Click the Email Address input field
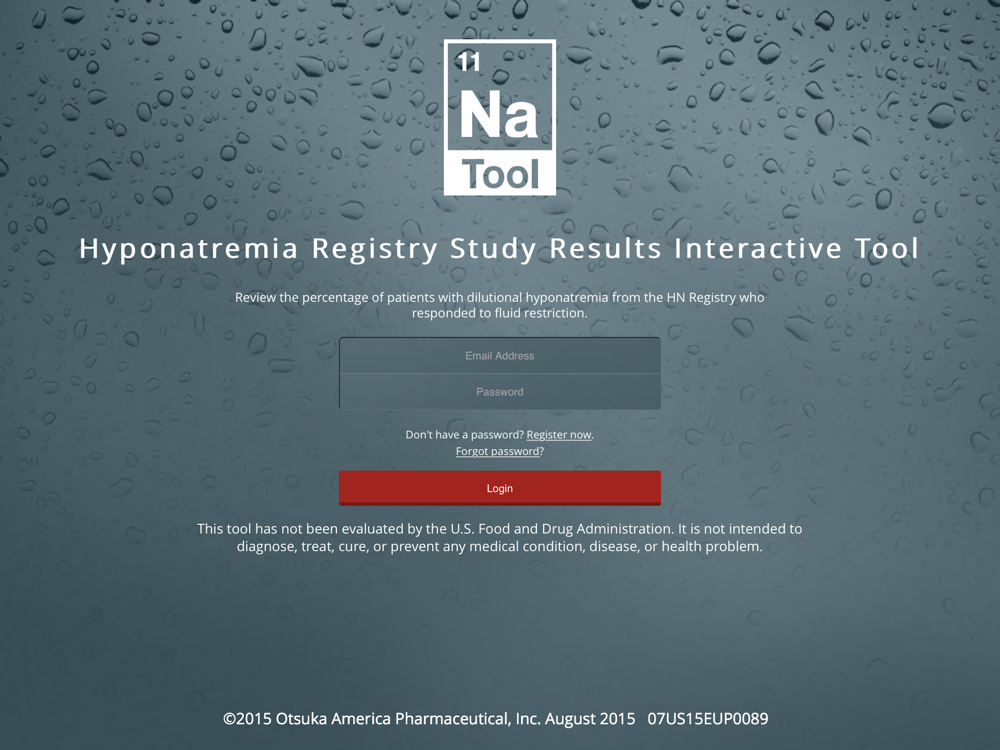Viewport: 1000px width, 750px height. click(x=499, y=355)
